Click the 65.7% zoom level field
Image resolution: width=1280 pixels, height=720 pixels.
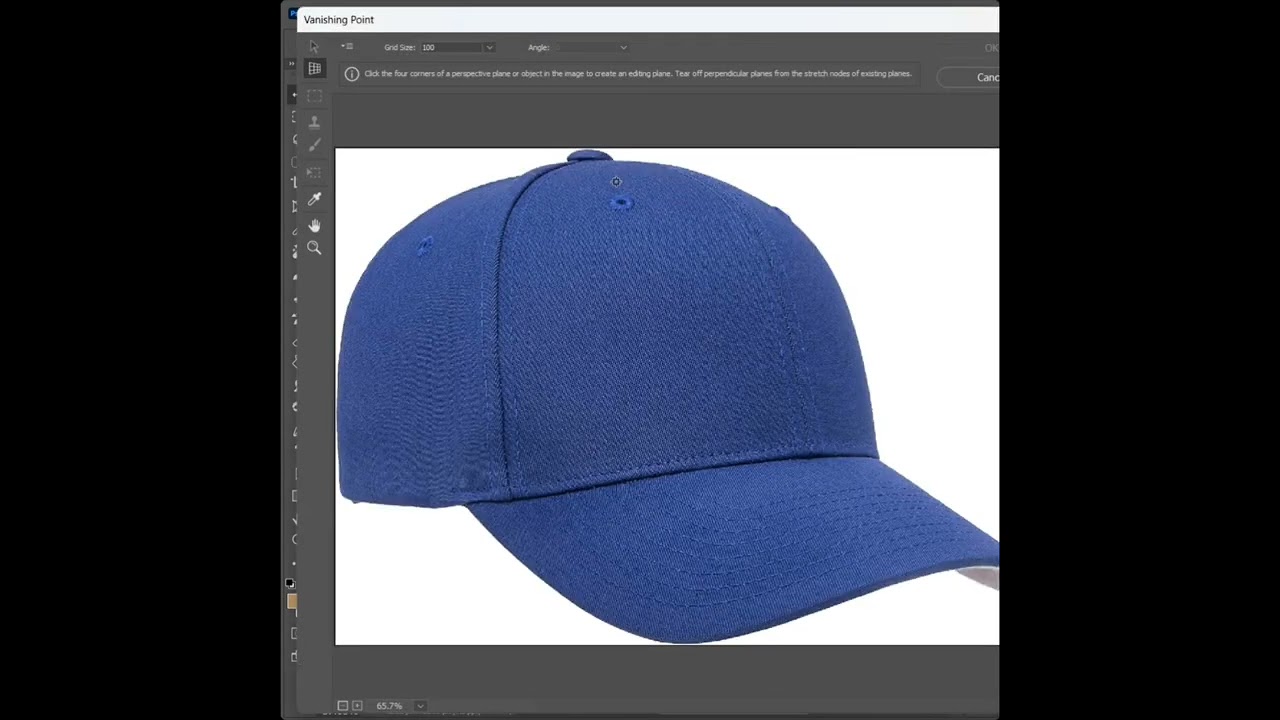coord(390,706)
